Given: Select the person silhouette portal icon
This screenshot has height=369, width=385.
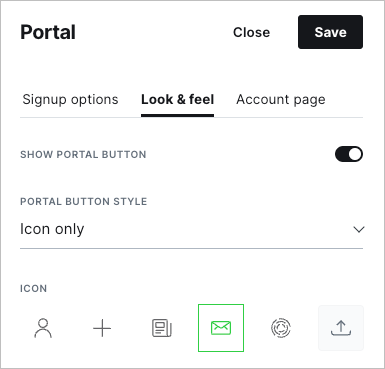Looking at the screenshot, I should 43,328.
